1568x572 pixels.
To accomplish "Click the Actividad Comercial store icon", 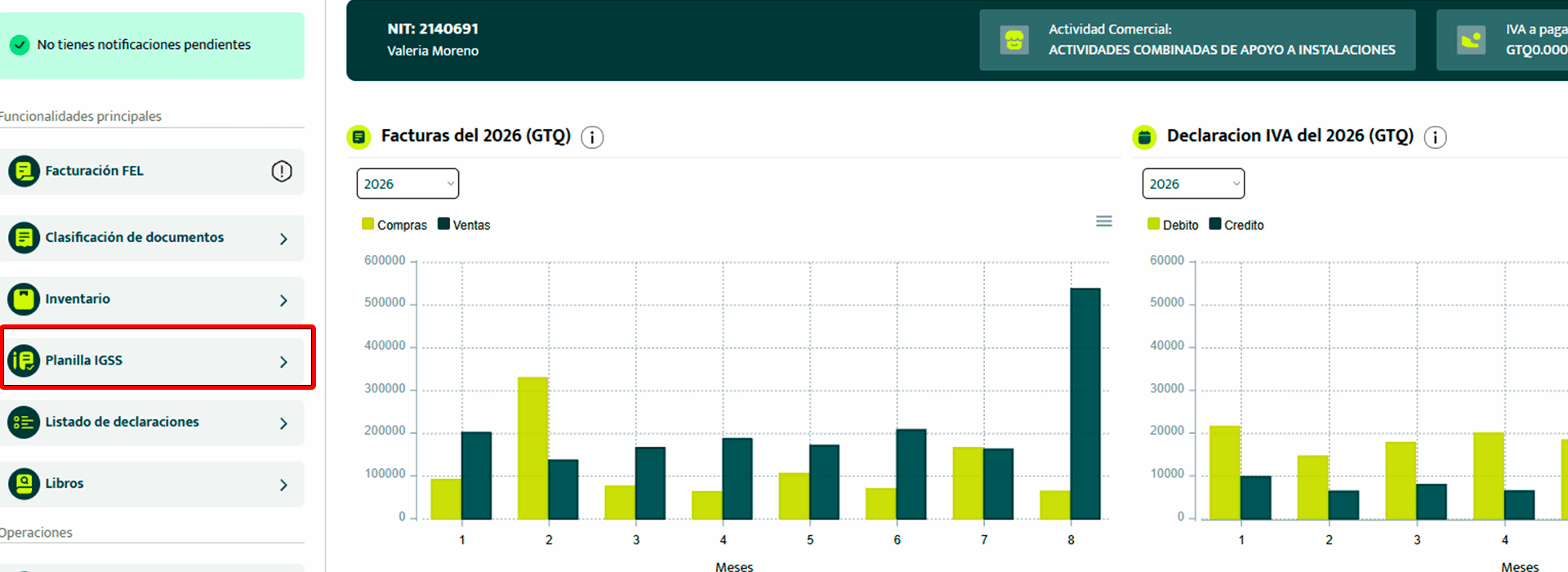I will point(1014,40).
